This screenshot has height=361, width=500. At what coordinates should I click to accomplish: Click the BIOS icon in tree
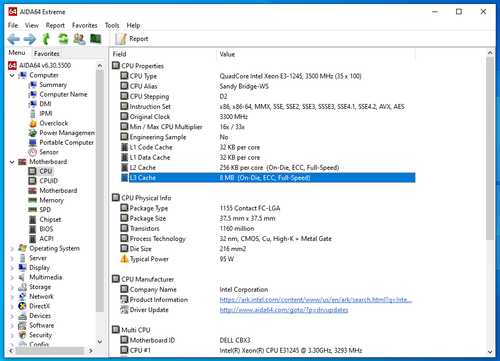click(x=32, y=229)
